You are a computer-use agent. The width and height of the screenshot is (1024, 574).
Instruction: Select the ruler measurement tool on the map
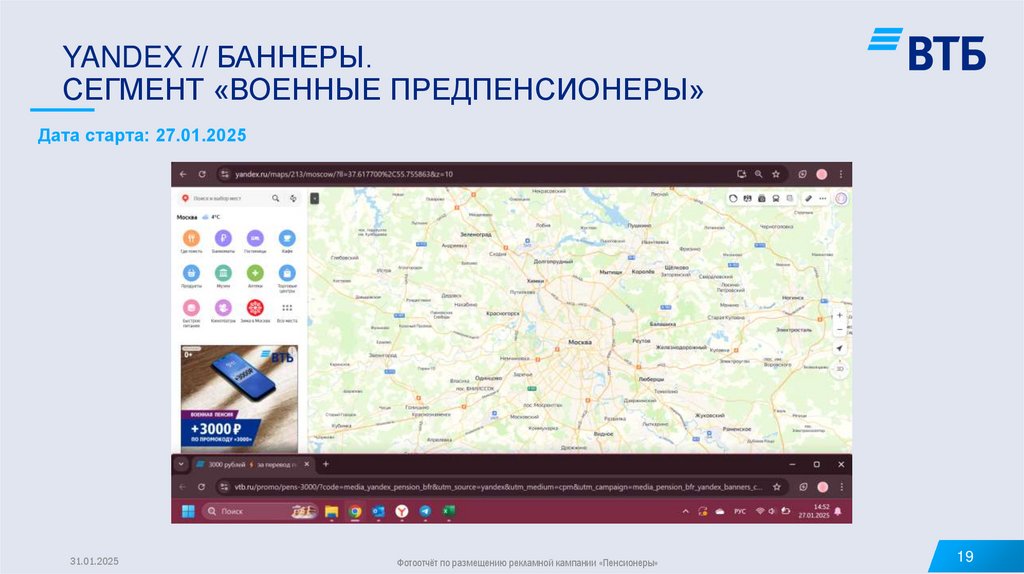[x=808, y=199]
